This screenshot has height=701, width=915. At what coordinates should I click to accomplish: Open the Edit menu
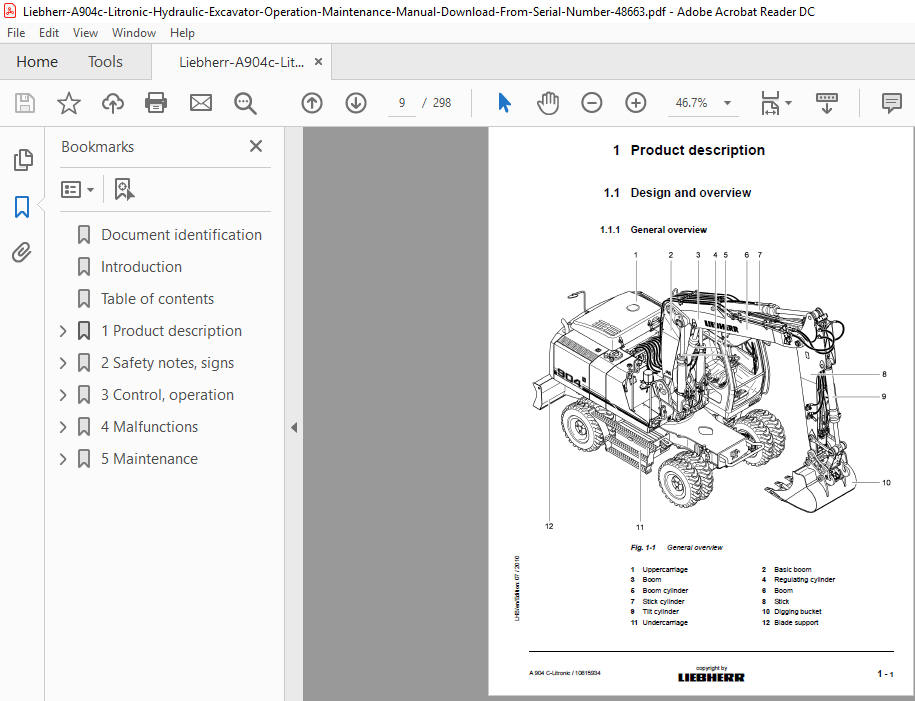tap(49, 33)
